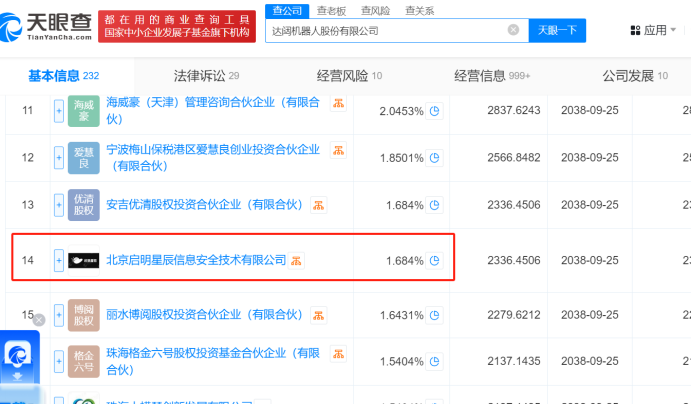Open 安吉优清股权投资合伙企业 link
This screenshot has height=404, width=692.
pos(204,205)
